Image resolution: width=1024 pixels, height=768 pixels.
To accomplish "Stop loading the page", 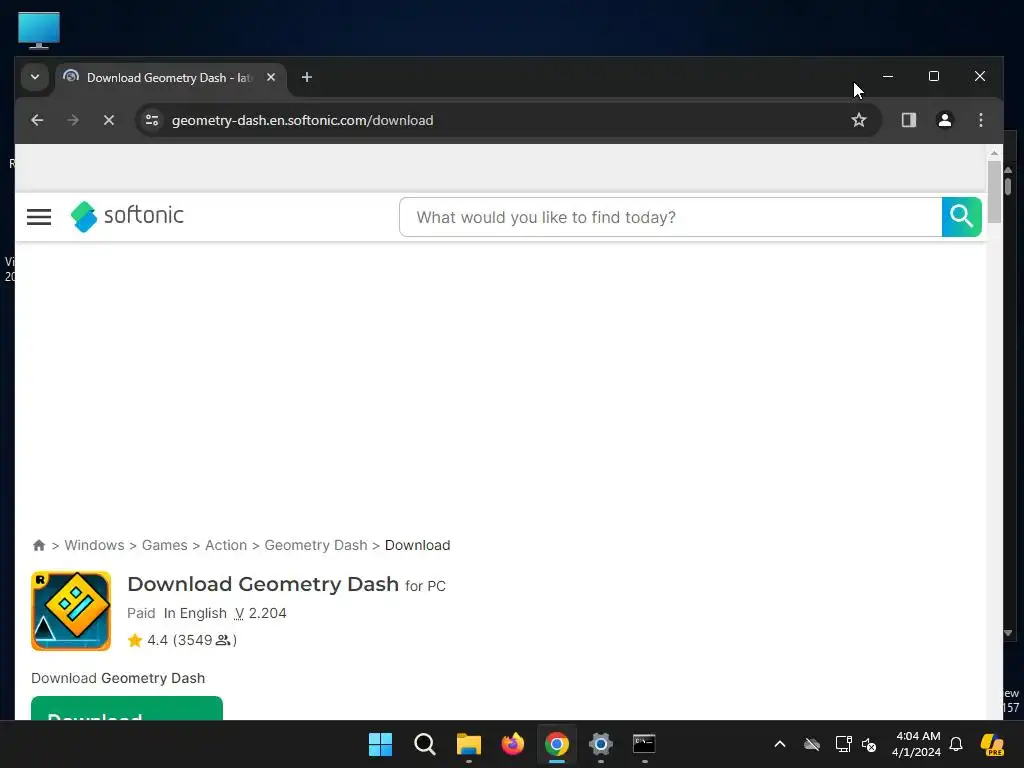I will pyautogui.click(x=109, y=120).
